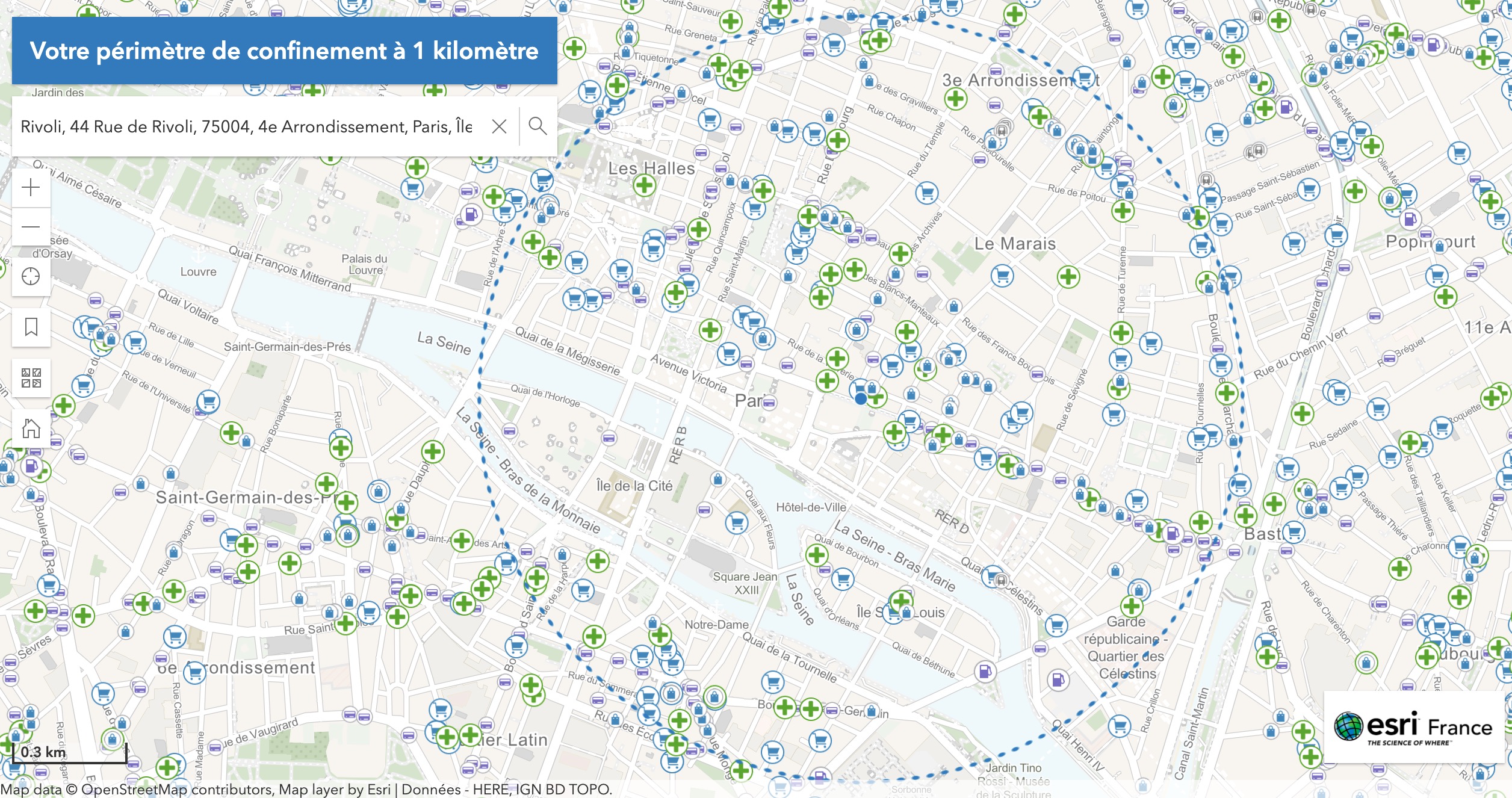Open the basemap gallery grid icon

click(31, 378)
